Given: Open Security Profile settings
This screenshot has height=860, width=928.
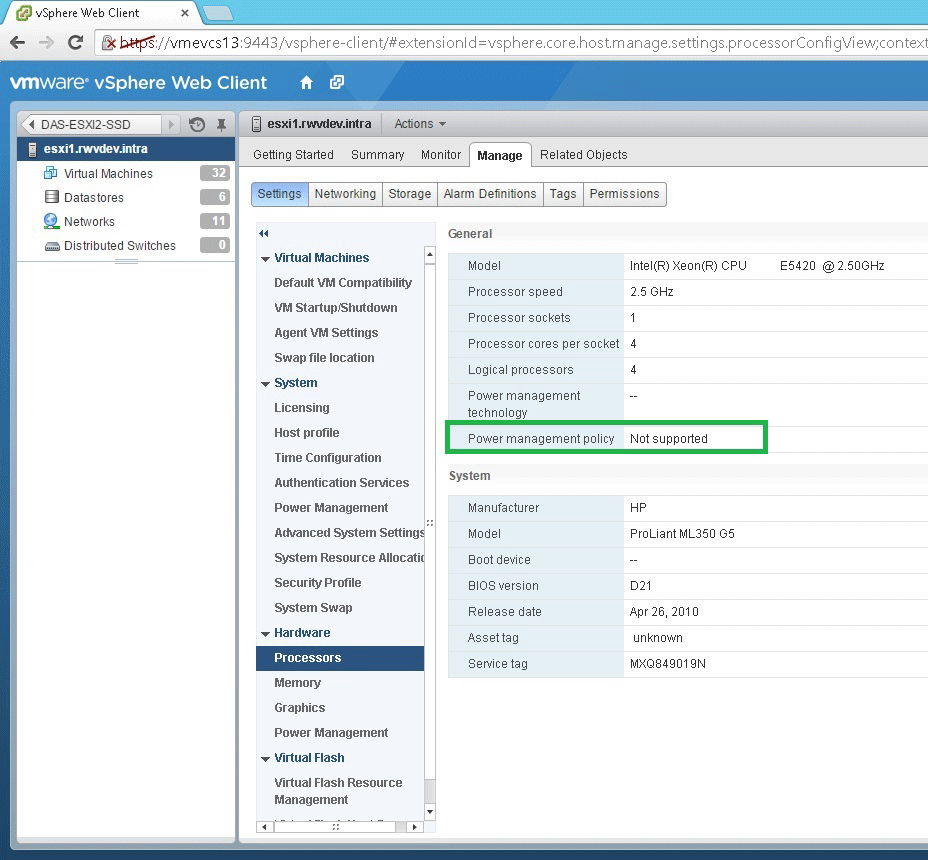Looking at the screenshot, I should tap(318, 582).
